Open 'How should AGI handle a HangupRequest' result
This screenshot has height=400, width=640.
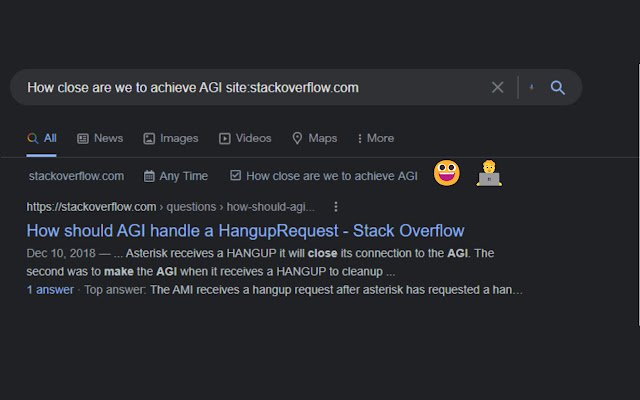pyautogui.click(x=245, y=231)
